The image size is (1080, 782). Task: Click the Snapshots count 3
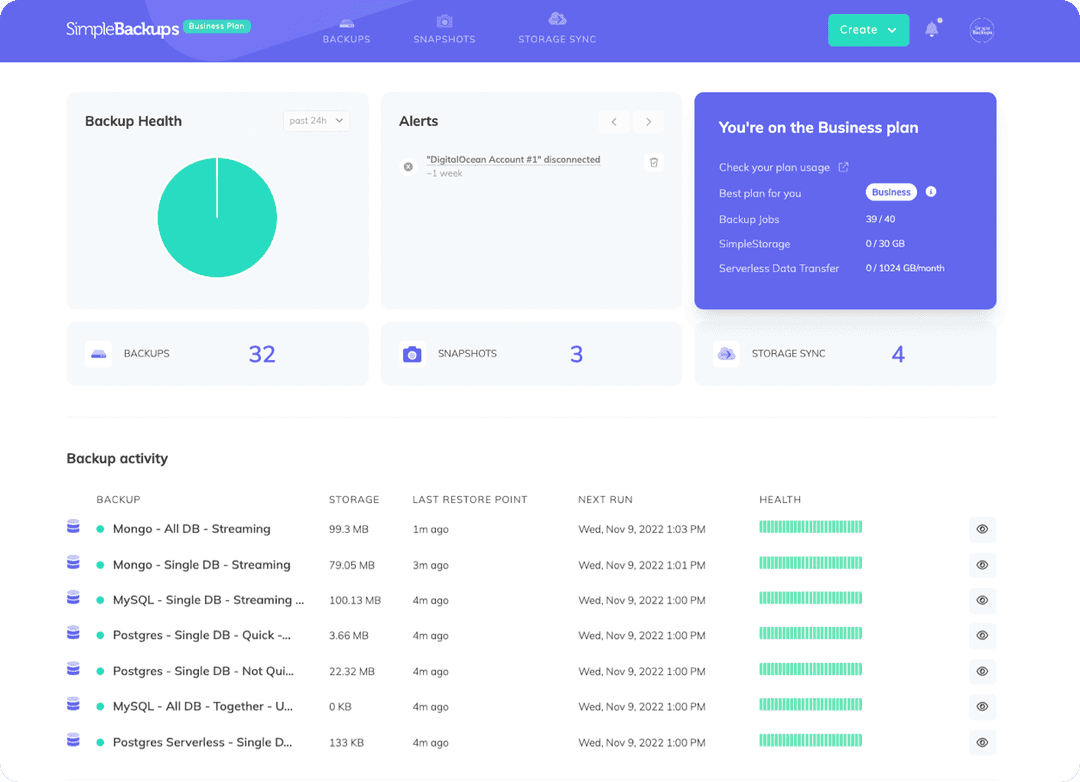[577, 354]
